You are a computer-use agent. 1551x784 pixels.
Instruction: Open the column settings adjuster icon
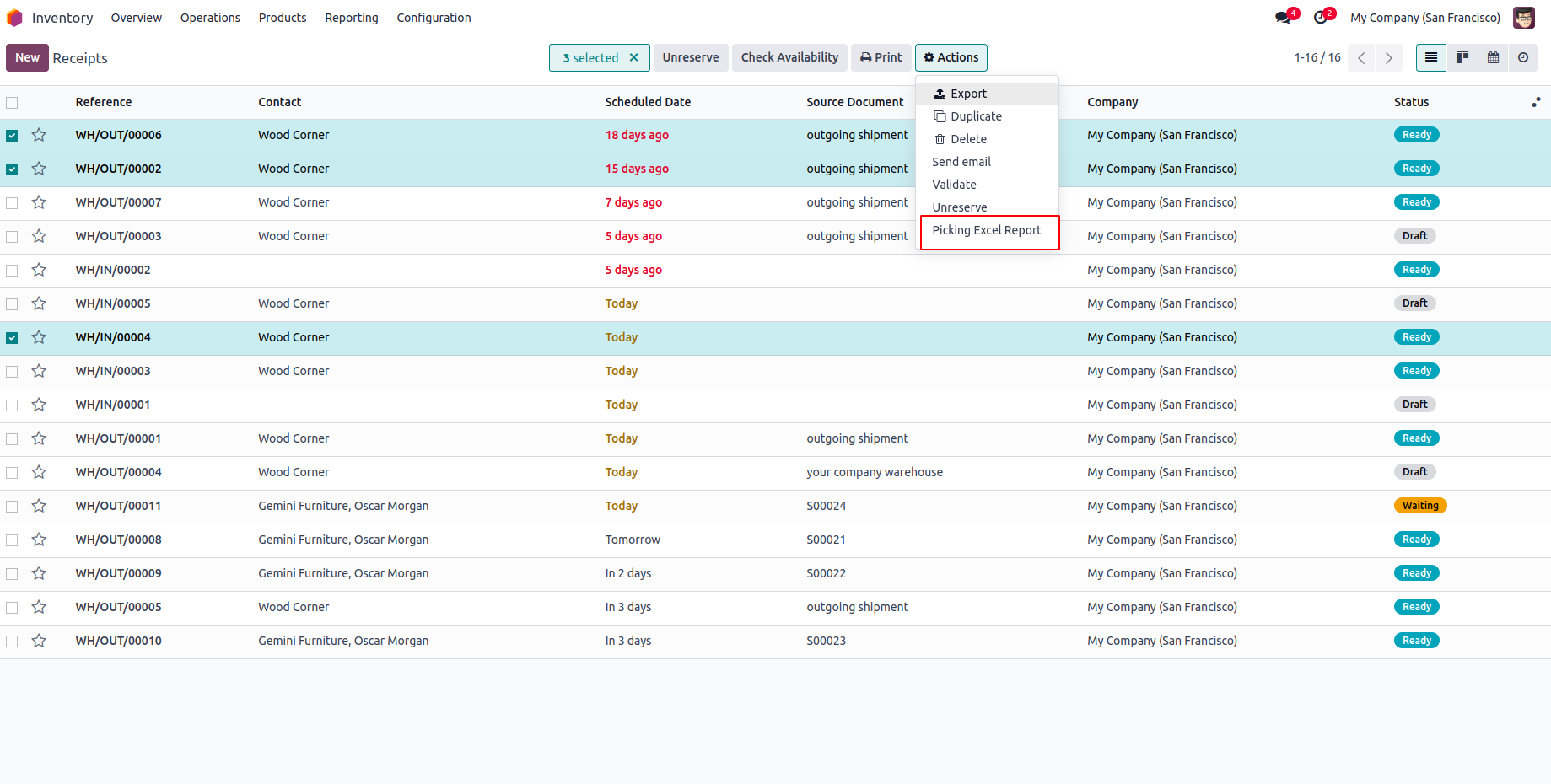(1536, 102)
